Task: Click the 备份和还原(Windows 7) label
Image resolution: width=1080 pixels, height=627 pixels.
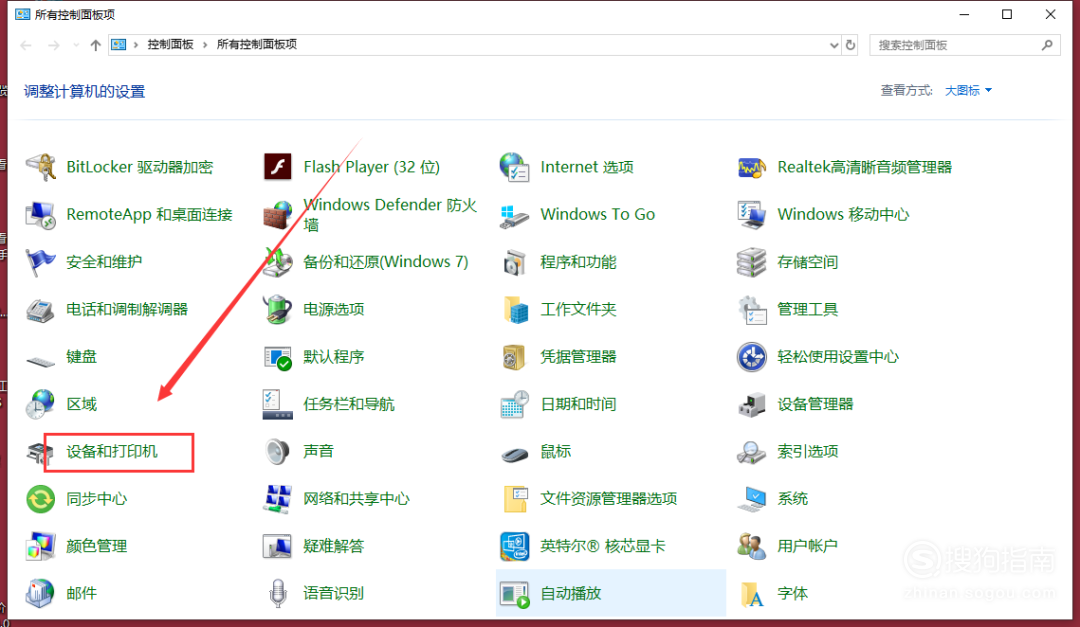Action: coord(386,262)
